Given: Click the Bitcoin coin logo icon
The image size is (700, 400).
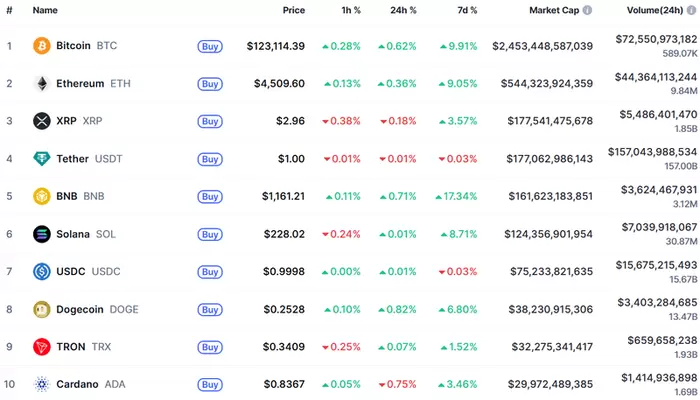Looking at the screenshot, I should pos(41,46).
